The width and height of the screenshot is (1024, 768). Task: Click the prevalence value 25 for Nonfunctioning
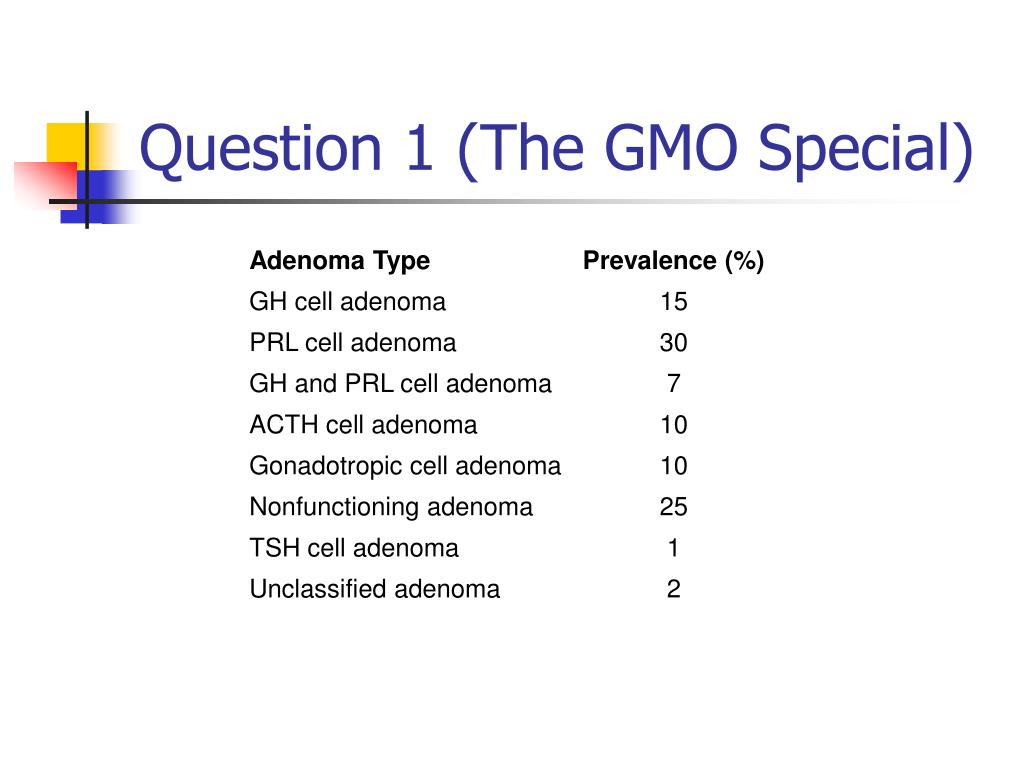(673, 507)
